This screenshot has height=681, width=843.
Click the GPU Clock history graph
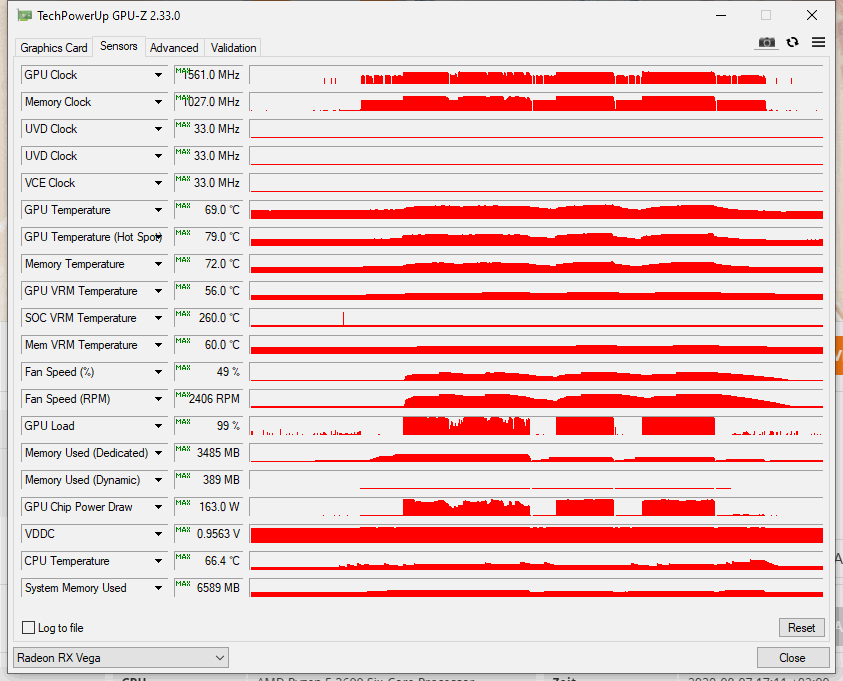(x=537, y=75)
